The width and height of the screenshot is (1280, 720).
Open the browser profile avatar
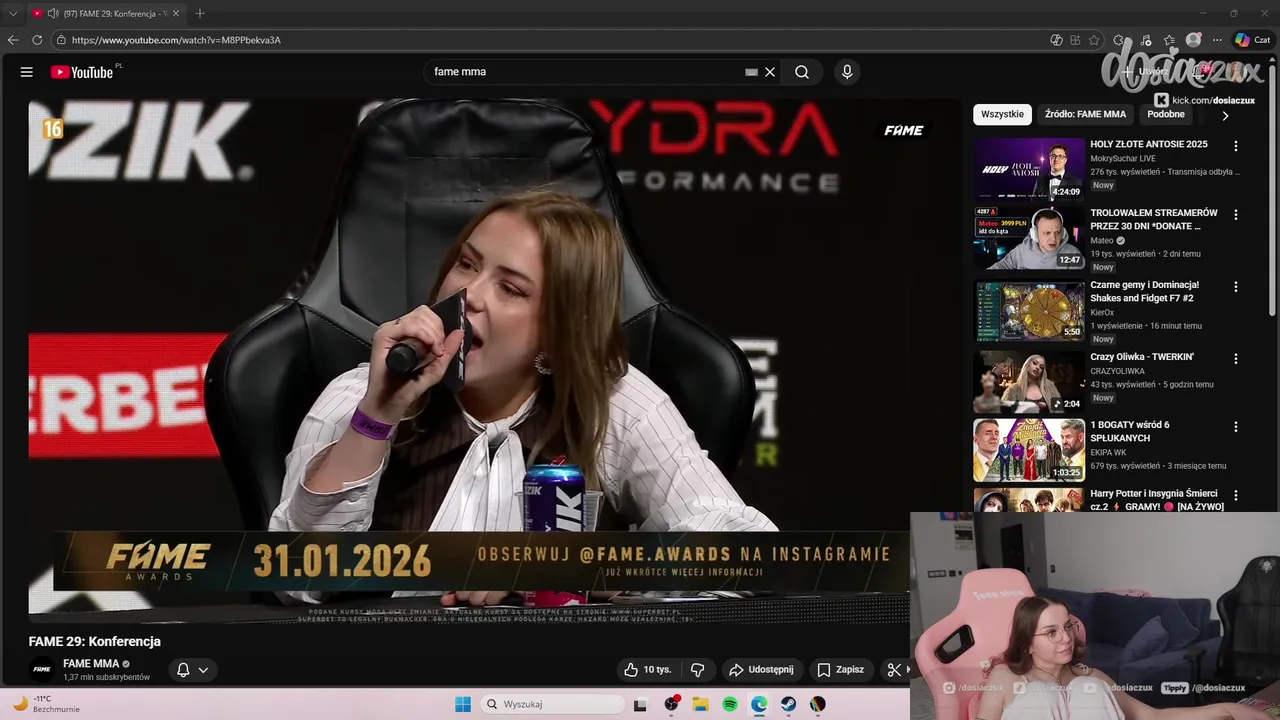click(x=1193, y=40)
